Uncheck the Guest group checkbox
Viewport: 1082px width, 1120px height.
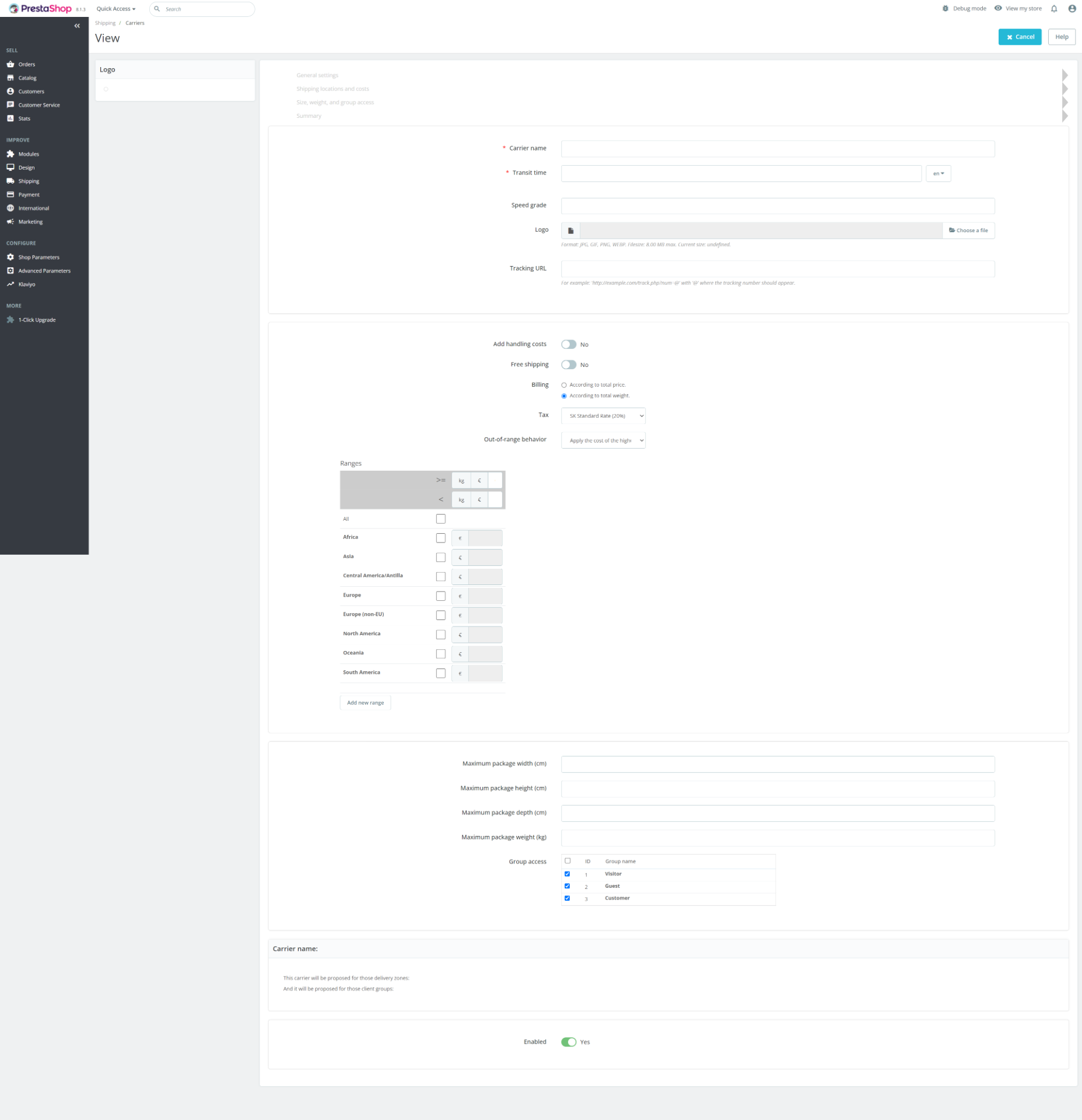[x=568, y=886]
